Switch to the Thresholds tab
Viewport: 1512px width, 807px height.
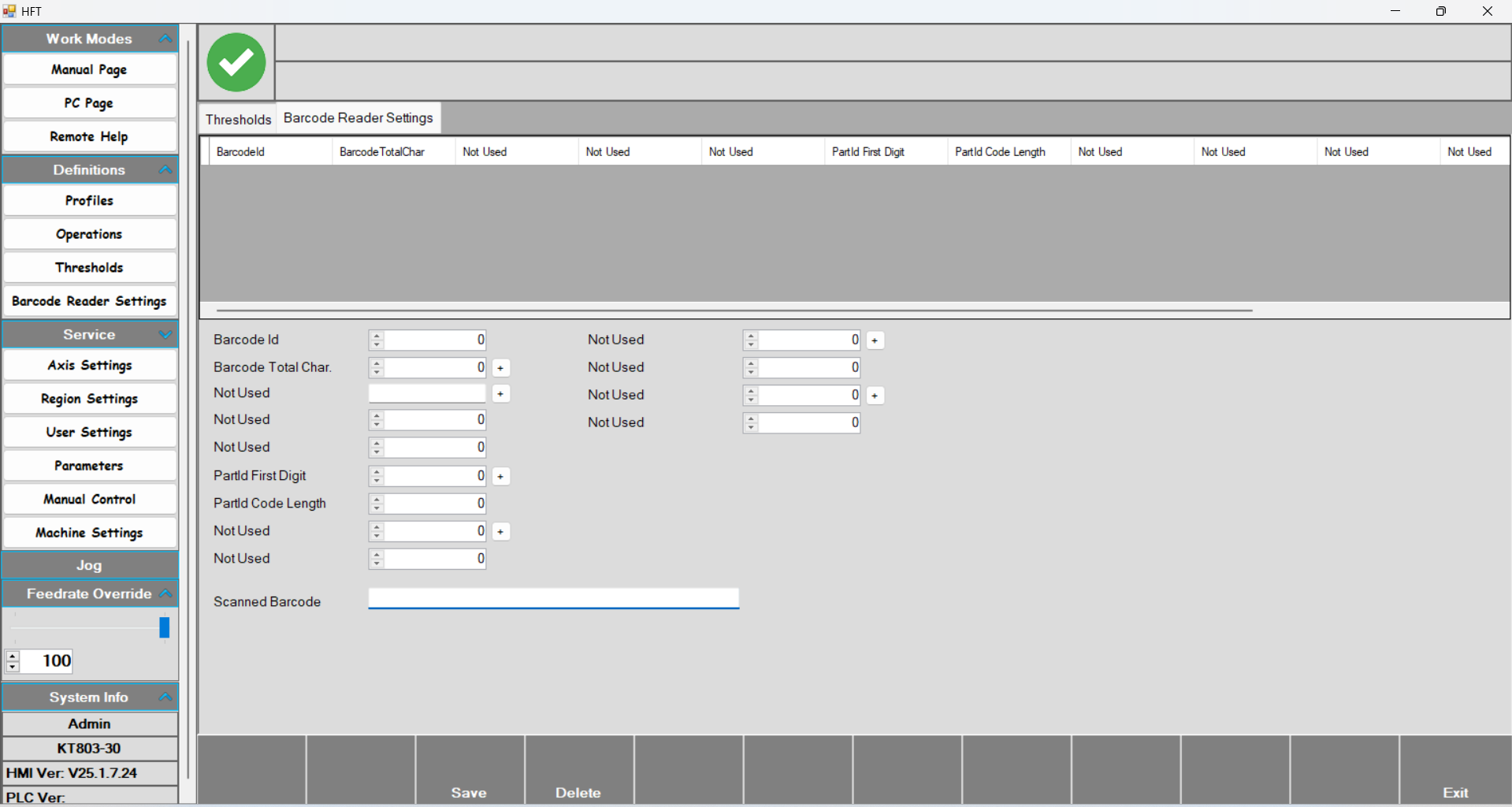238,119
